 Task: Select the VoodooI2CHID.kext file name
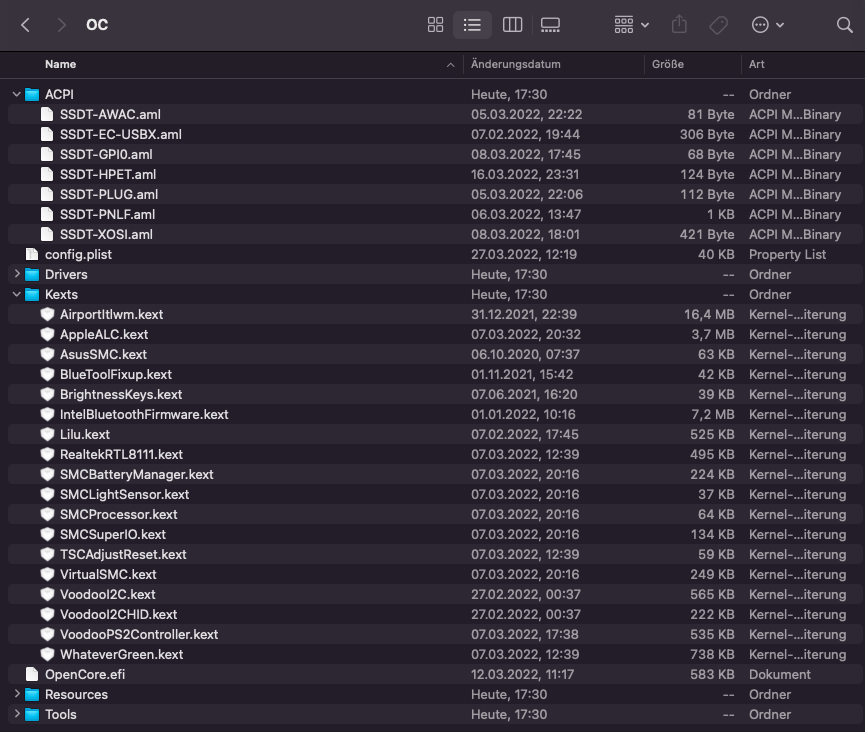(x=119, y=615)
